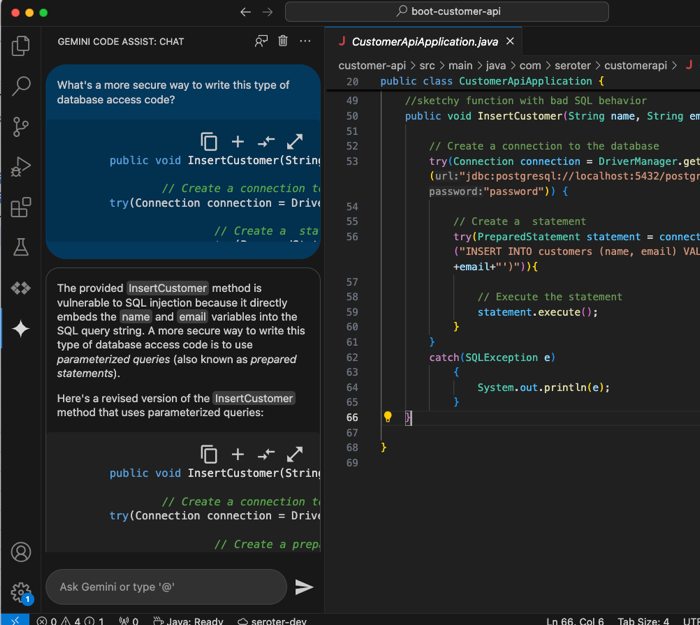Click 'Java: Ready' in the status bar
Image resolution: width=700 pixels, height=625 pixels.
pyautogui.click(x=188, y=620)
